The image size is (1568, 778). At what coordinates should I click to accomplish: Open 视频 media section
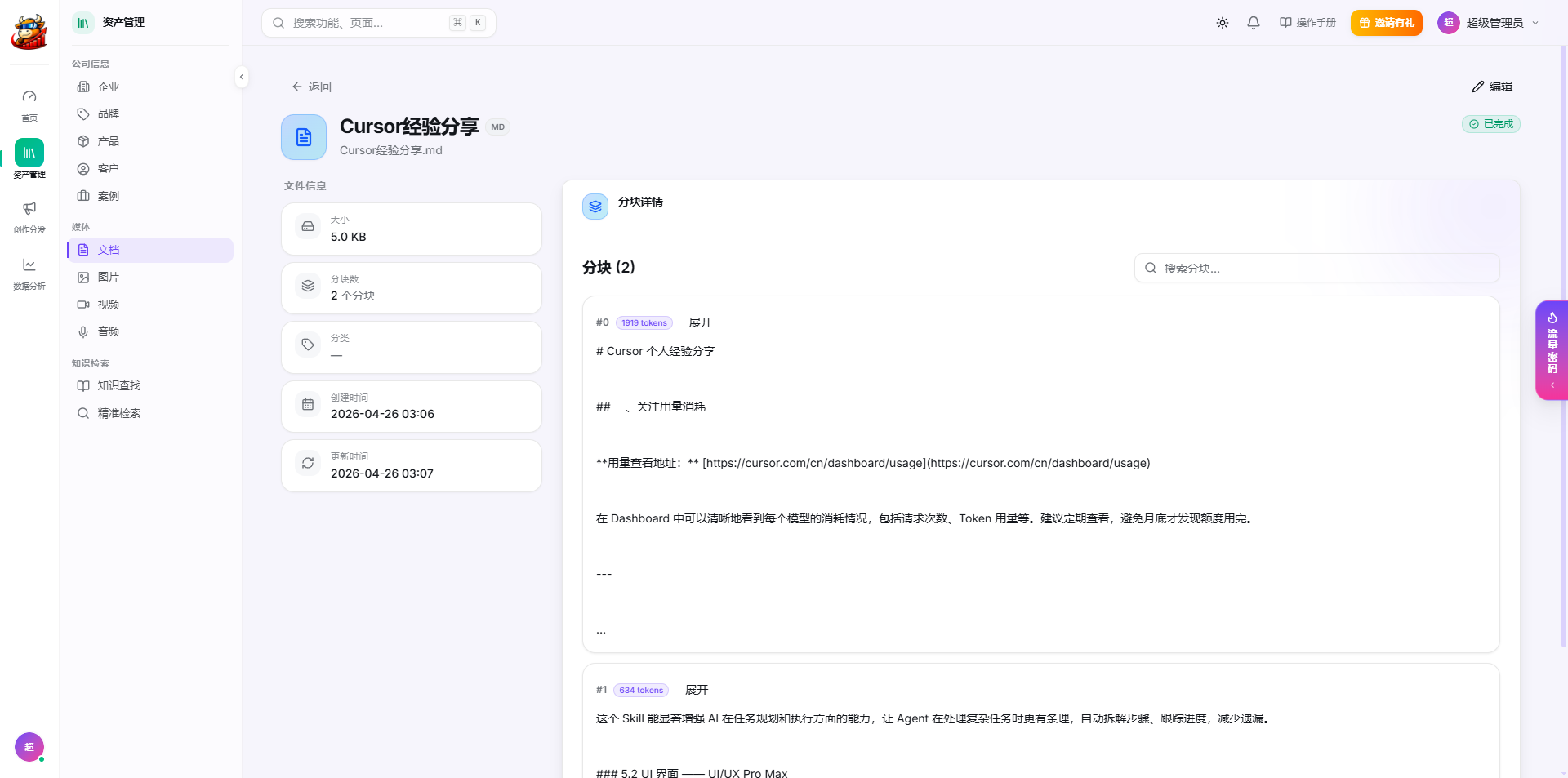pyautogui.click(x=150, y=305)
